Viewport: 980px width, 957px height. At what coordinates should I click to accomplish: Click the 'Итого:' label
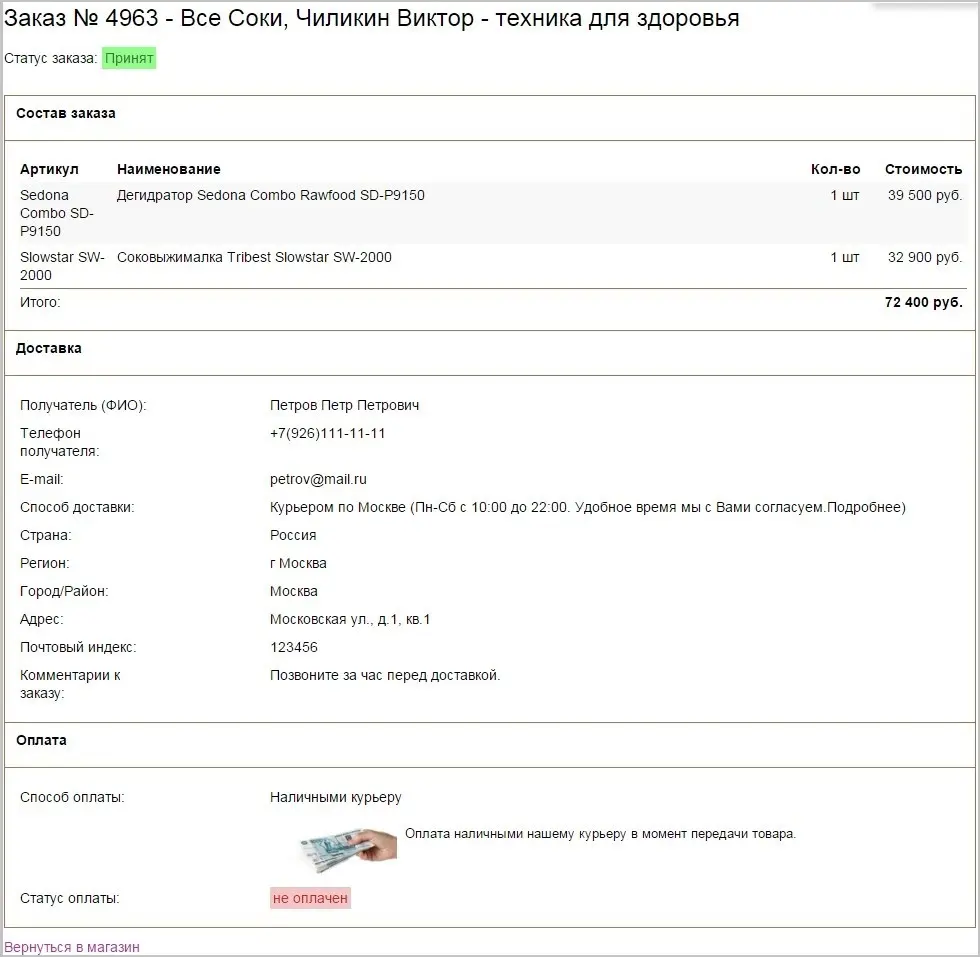(40, 303)
